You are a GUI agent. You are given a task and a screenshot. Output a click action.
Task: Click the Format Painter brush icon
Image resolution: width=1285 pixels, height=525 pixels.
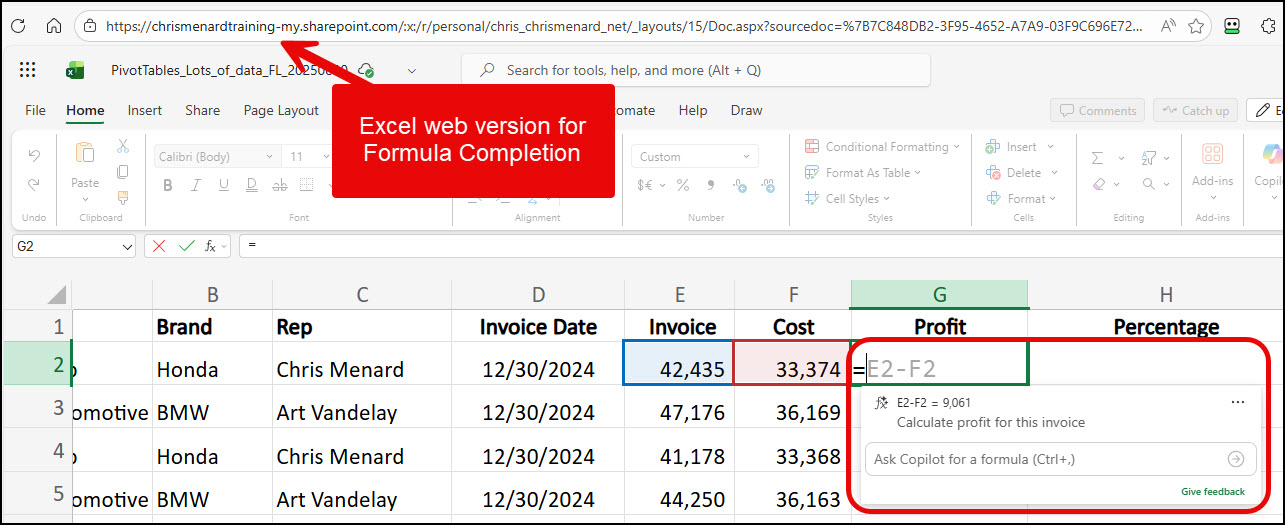(x=123, y=197)
